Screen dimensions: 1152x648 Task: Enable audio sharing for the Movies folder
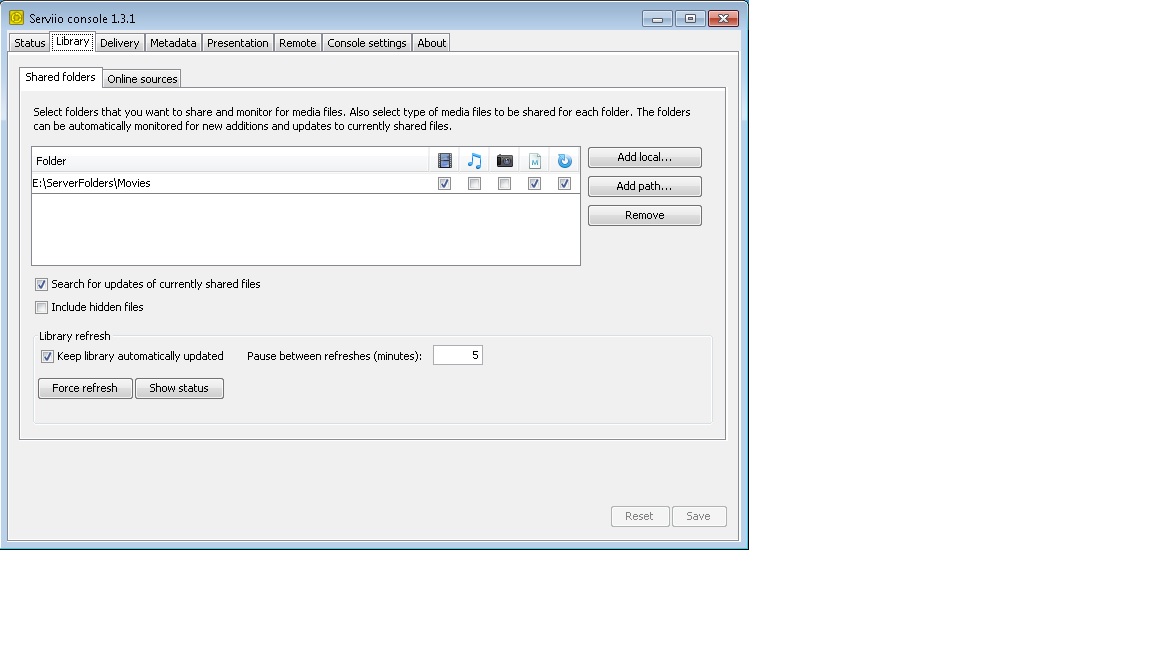(x=475, y=184)
